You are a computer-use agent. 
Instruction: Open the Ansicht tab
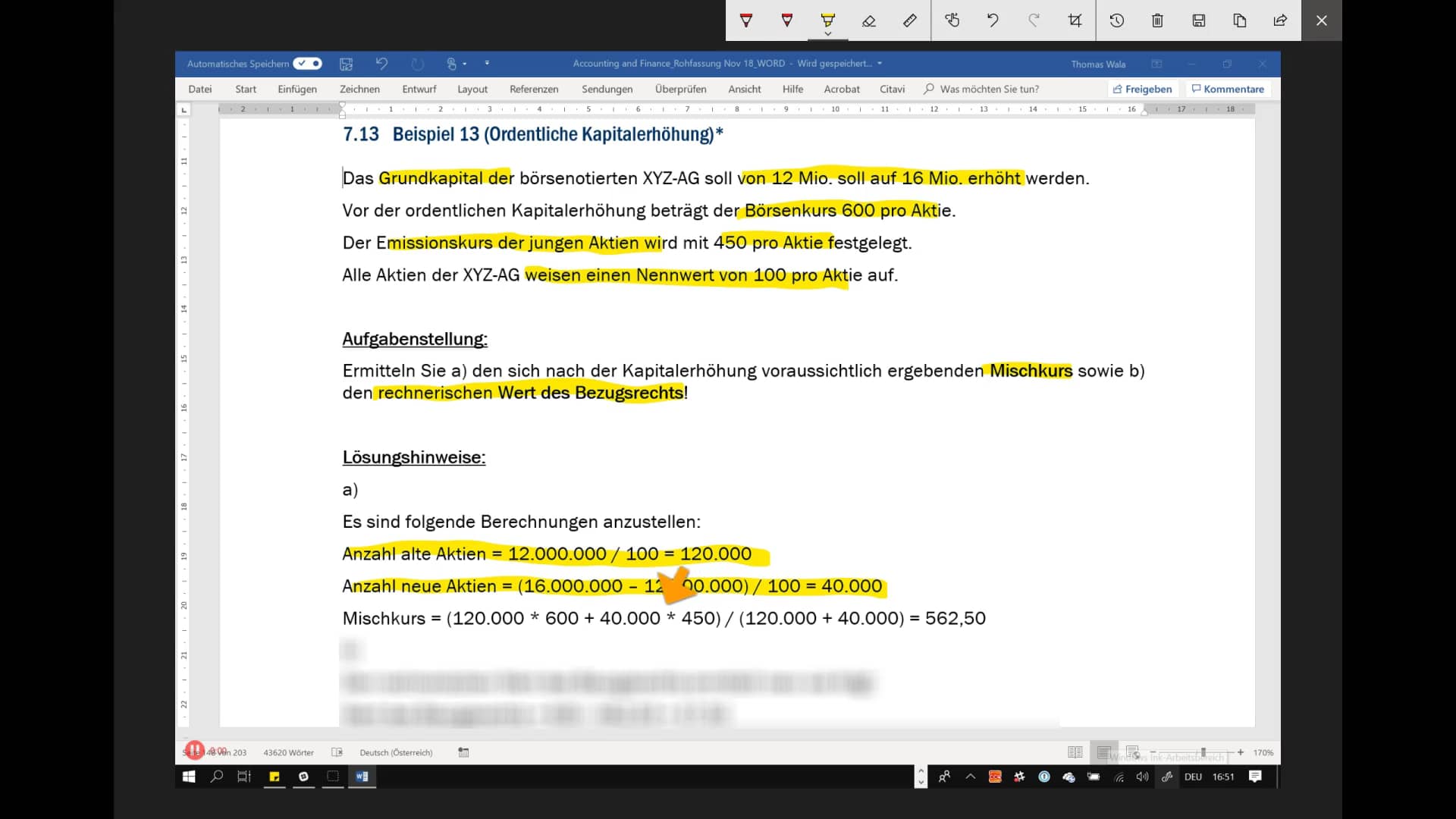click(745, 89)
